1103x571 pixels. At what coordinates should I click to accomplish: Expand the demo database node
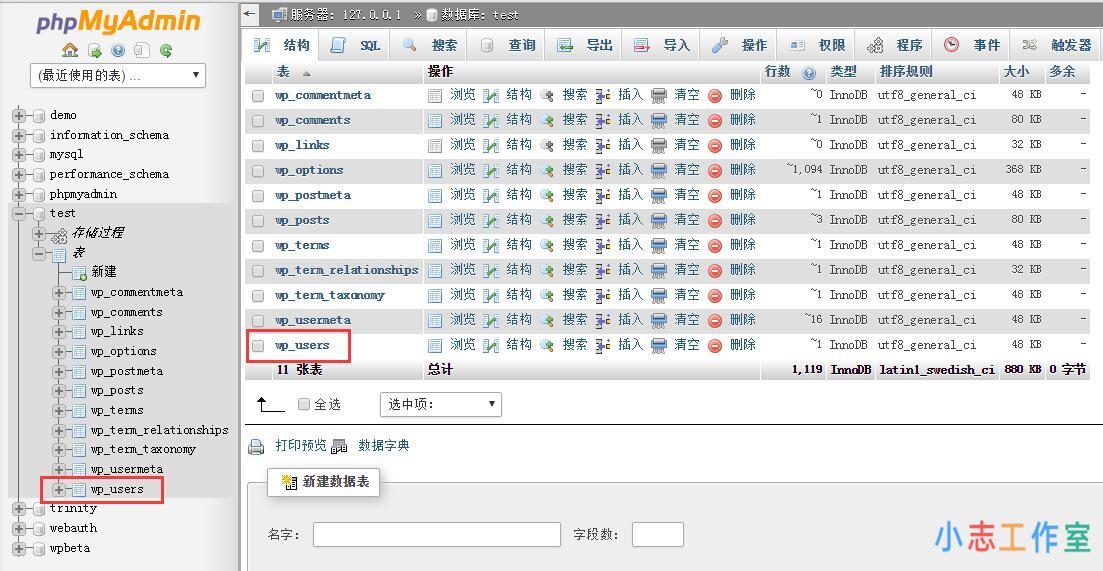pyautogui.click(x=19, y=115)
